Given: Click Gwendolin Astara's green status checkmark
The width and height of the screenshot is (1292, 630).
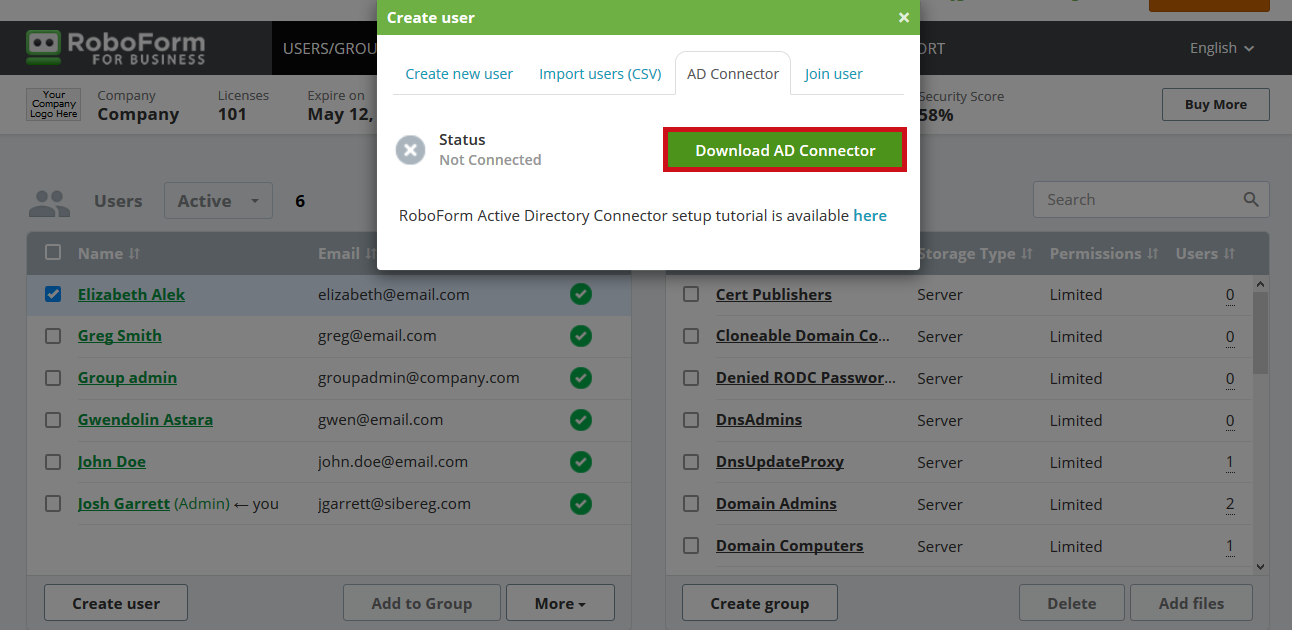Looking at the screenshot, I should (x=580, y=420).
